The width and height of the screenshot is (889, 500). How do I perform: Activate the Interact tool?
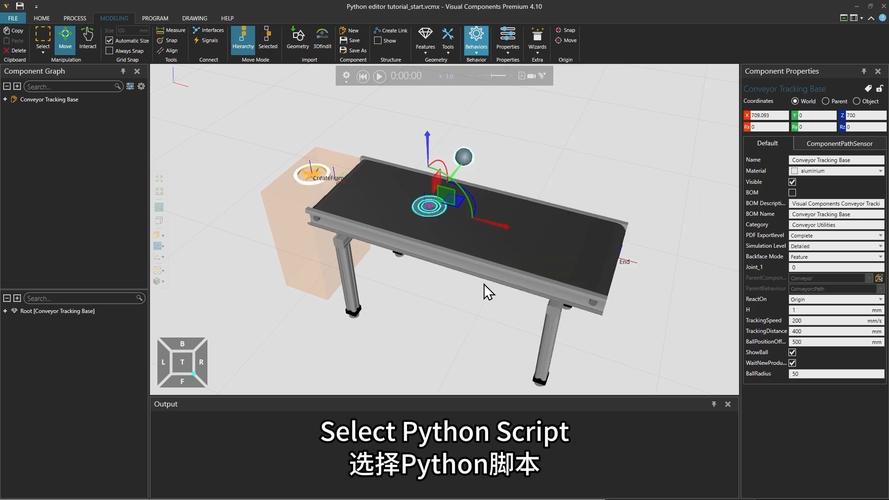87,39
